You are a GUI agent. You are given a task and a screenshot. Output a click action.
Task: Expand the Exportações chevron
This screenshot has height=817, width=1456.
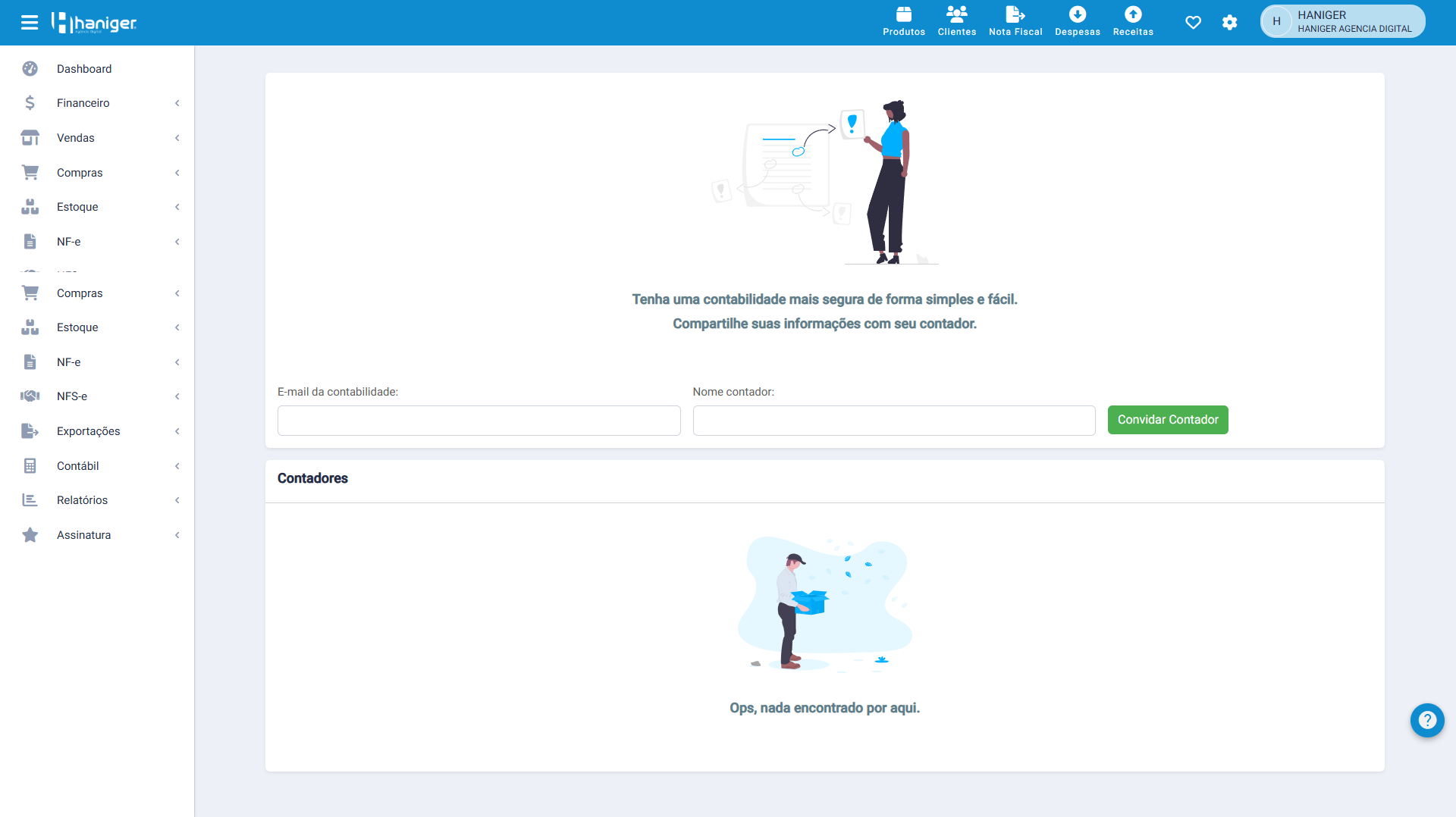[x=177, y=431]
